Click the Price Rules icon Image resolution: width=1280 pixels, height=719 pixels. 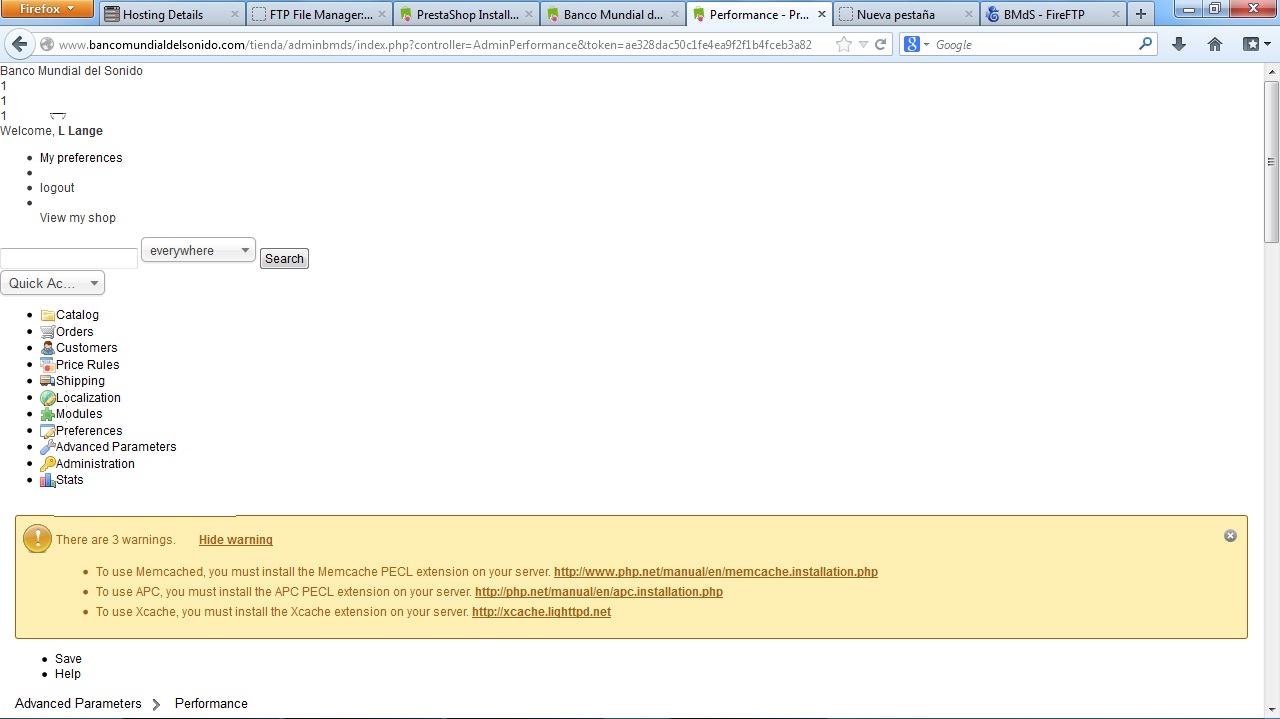point(48,365)
